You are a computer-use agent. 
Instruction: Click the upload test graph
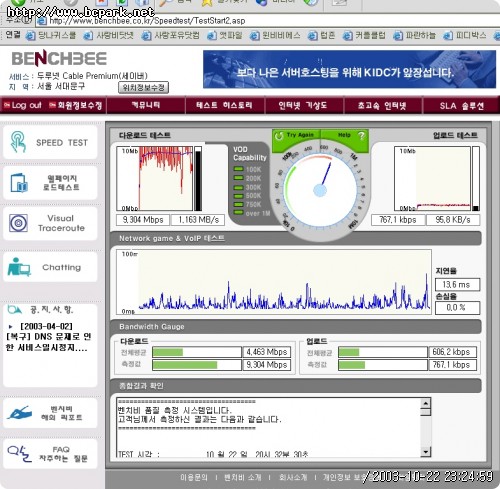click(x=432, y=178)
